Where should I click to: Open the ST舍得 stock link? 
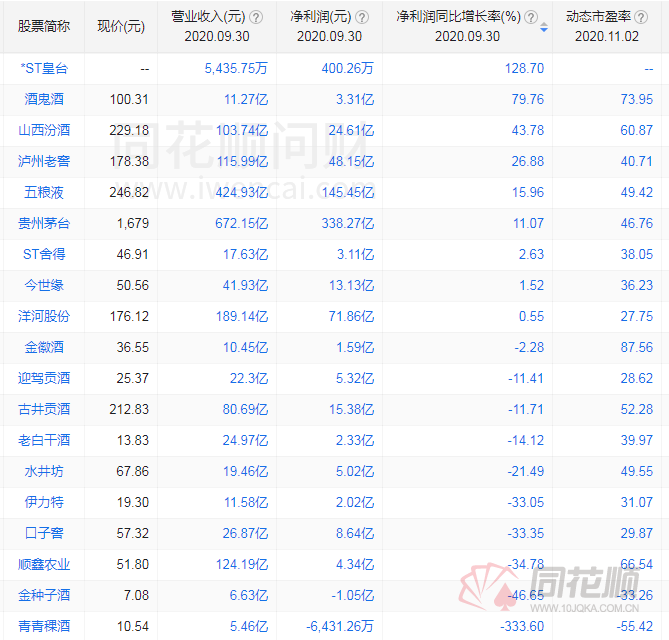coord(44,254)
